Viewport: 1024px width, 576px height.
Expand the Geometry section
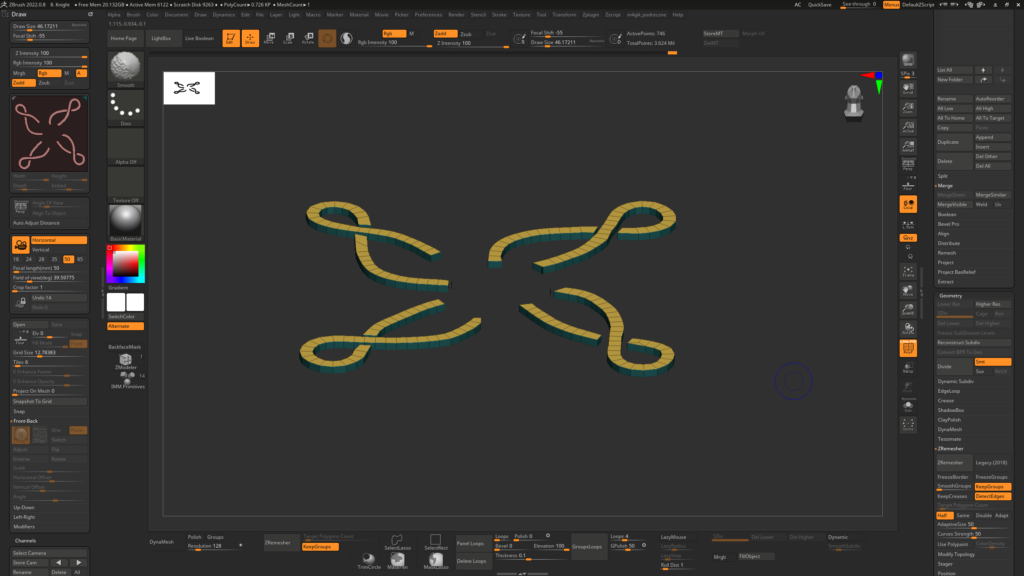pyautogui.click(x=951, y=295)
